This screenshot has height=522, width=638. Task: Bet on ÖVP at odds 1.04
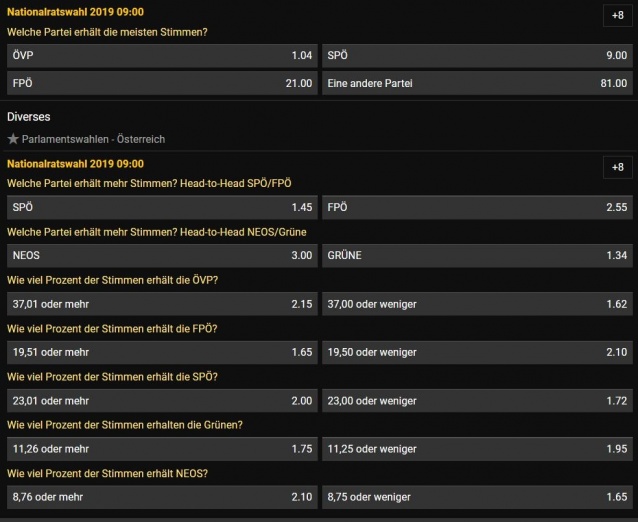click(x=162, y=55)
